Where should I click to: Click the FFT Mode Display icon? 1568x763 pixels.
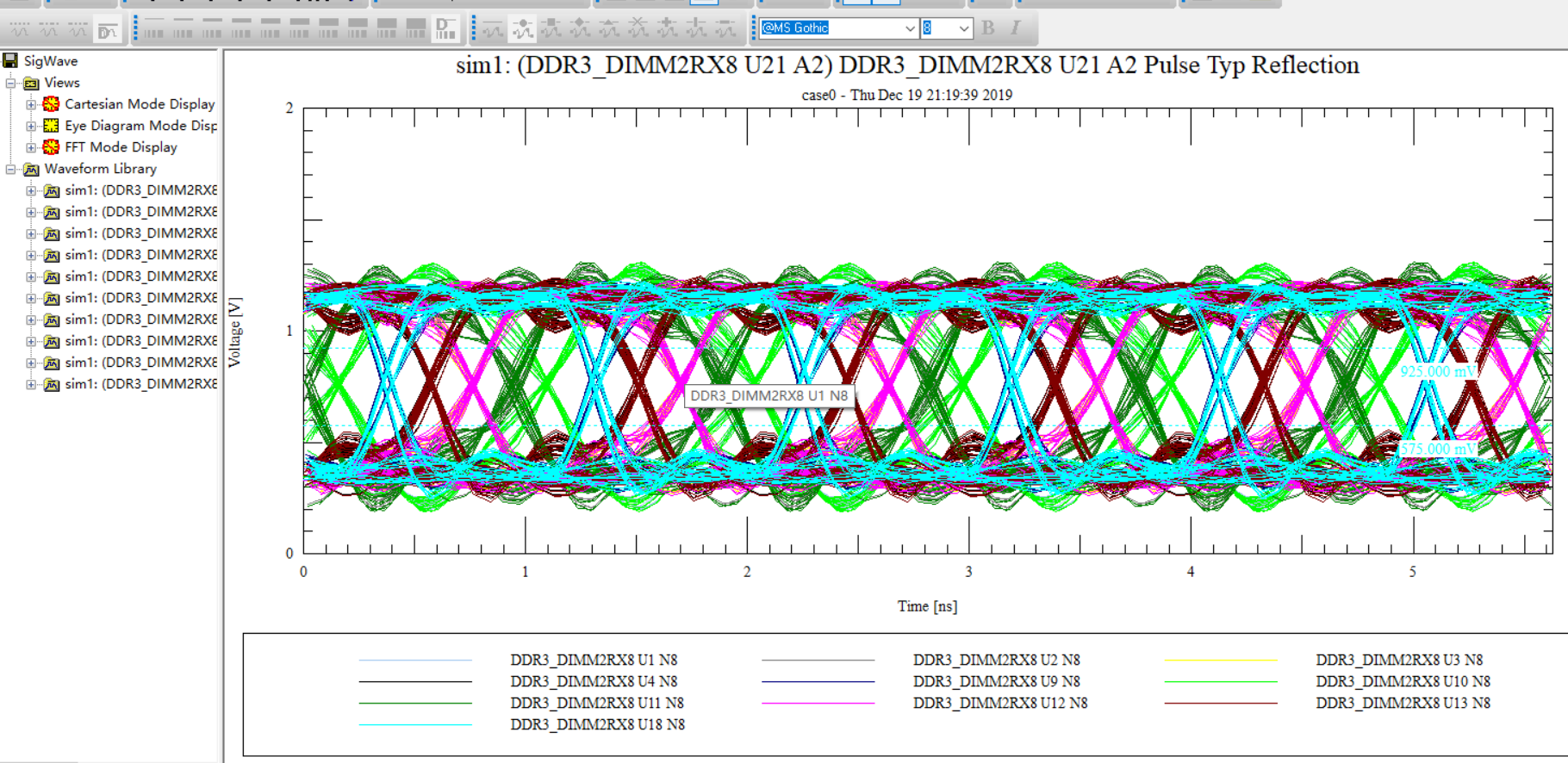[52, 147]
